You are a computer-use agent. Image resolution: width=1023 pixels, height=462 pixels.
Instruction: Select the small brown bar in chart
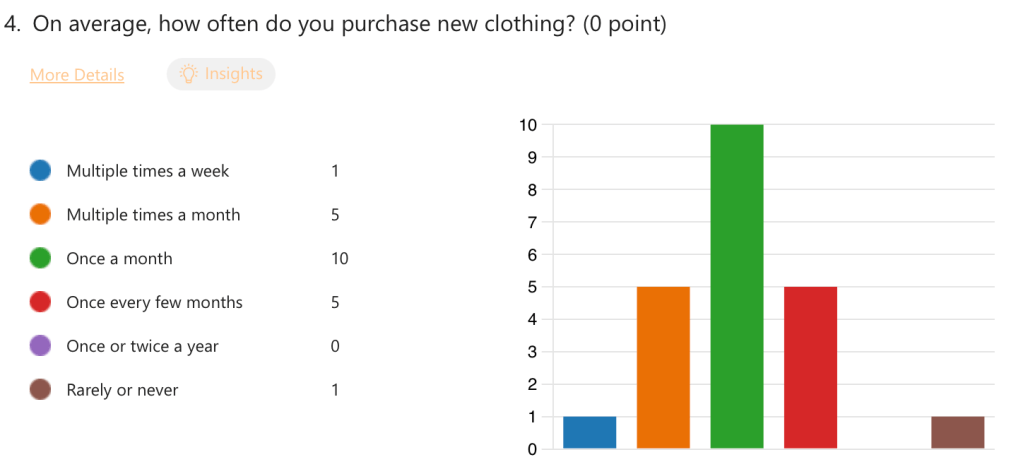(957, 432)
